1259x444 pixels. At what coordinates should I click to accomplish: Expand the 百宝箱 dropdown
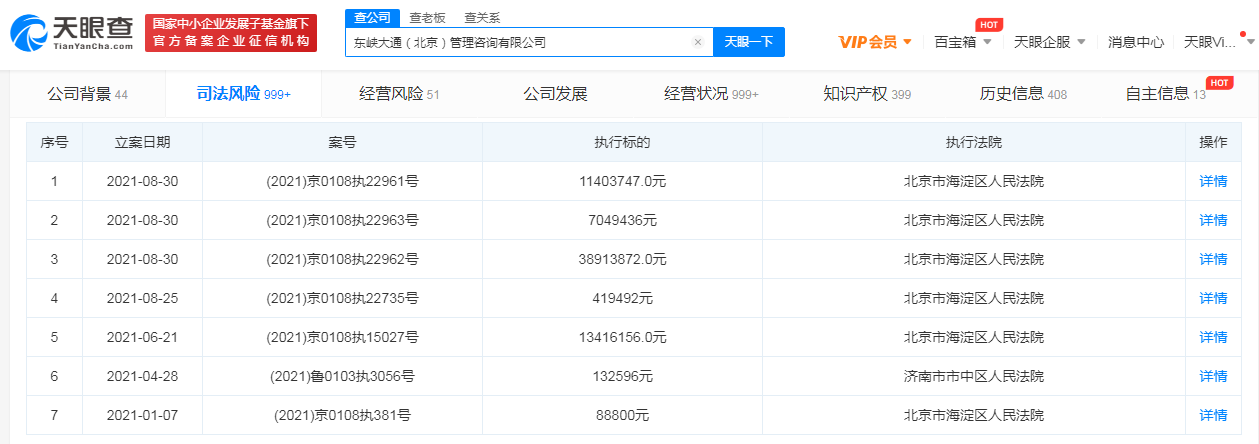[962, 42]
